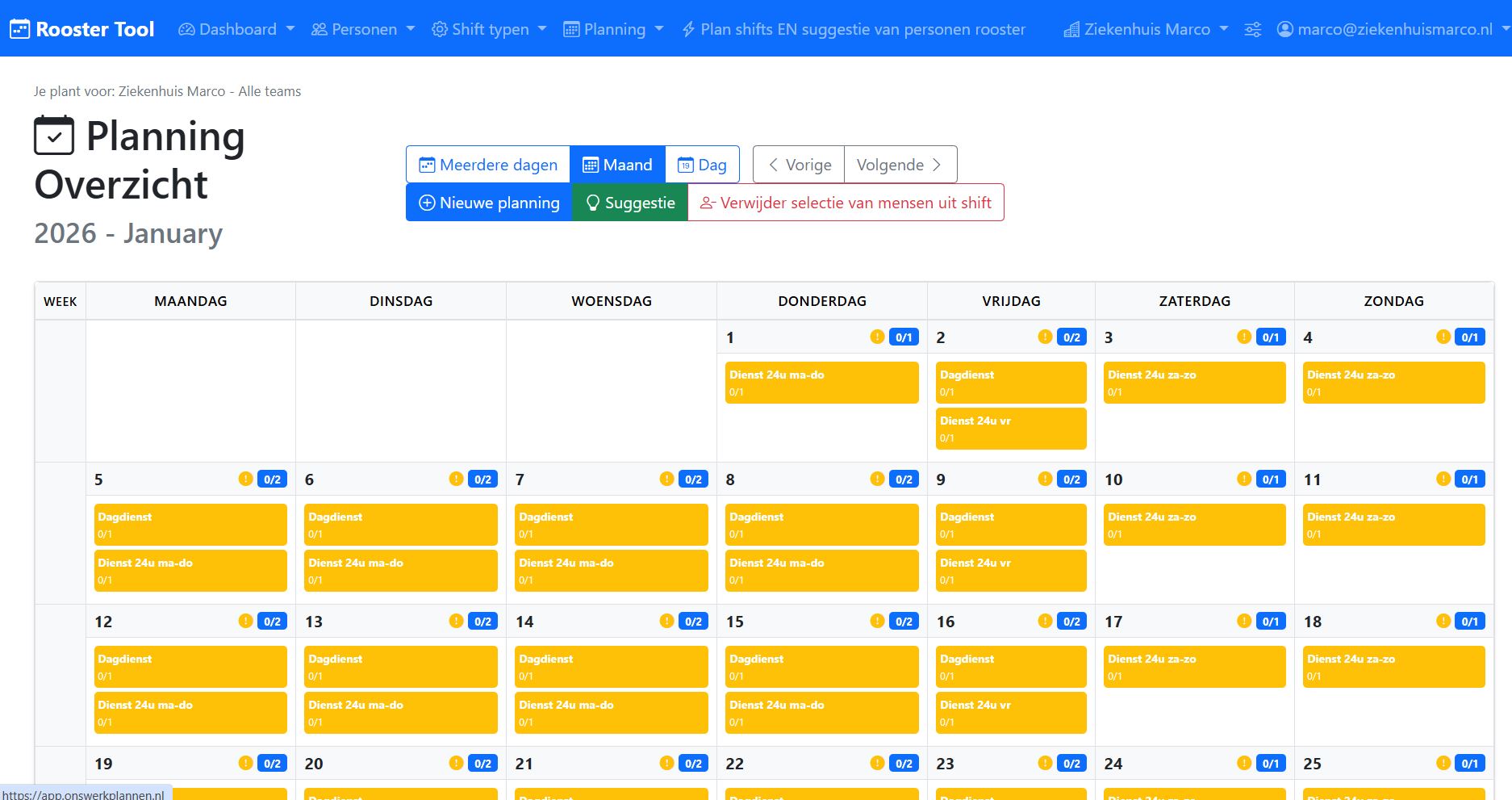Screen dimensions: 1512x800
Task: Open the Dagdienst shift on January 5
Action: point(190,524)
